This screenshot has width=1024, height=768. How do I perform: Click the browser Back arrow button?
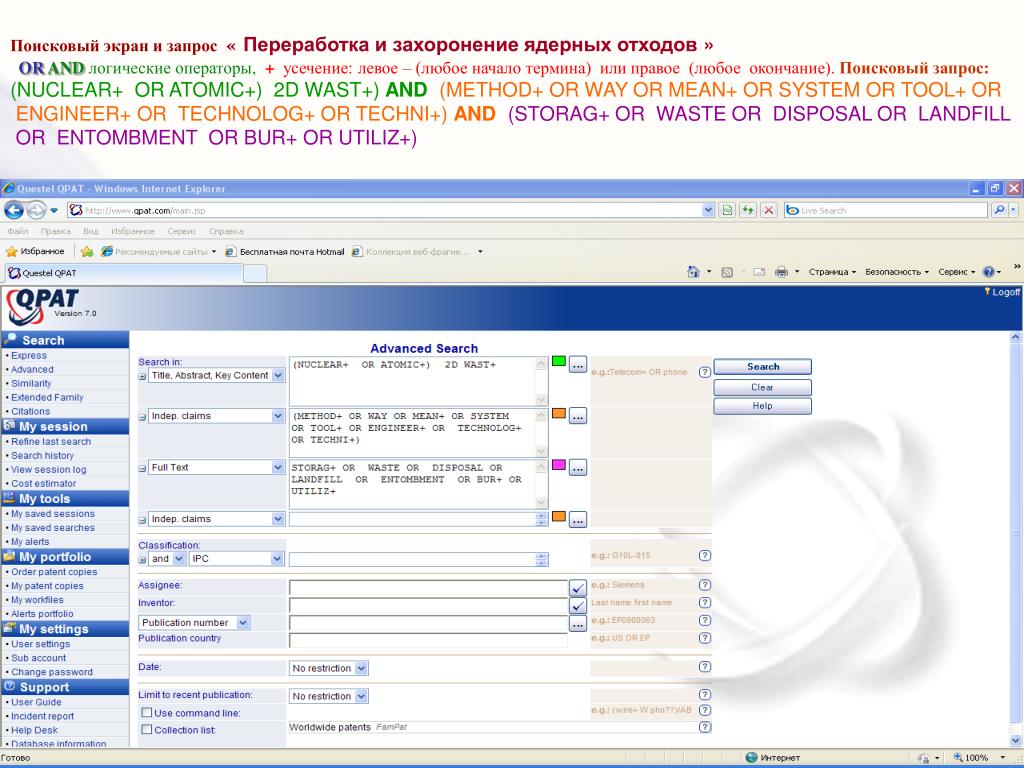[x=14, y=210]
